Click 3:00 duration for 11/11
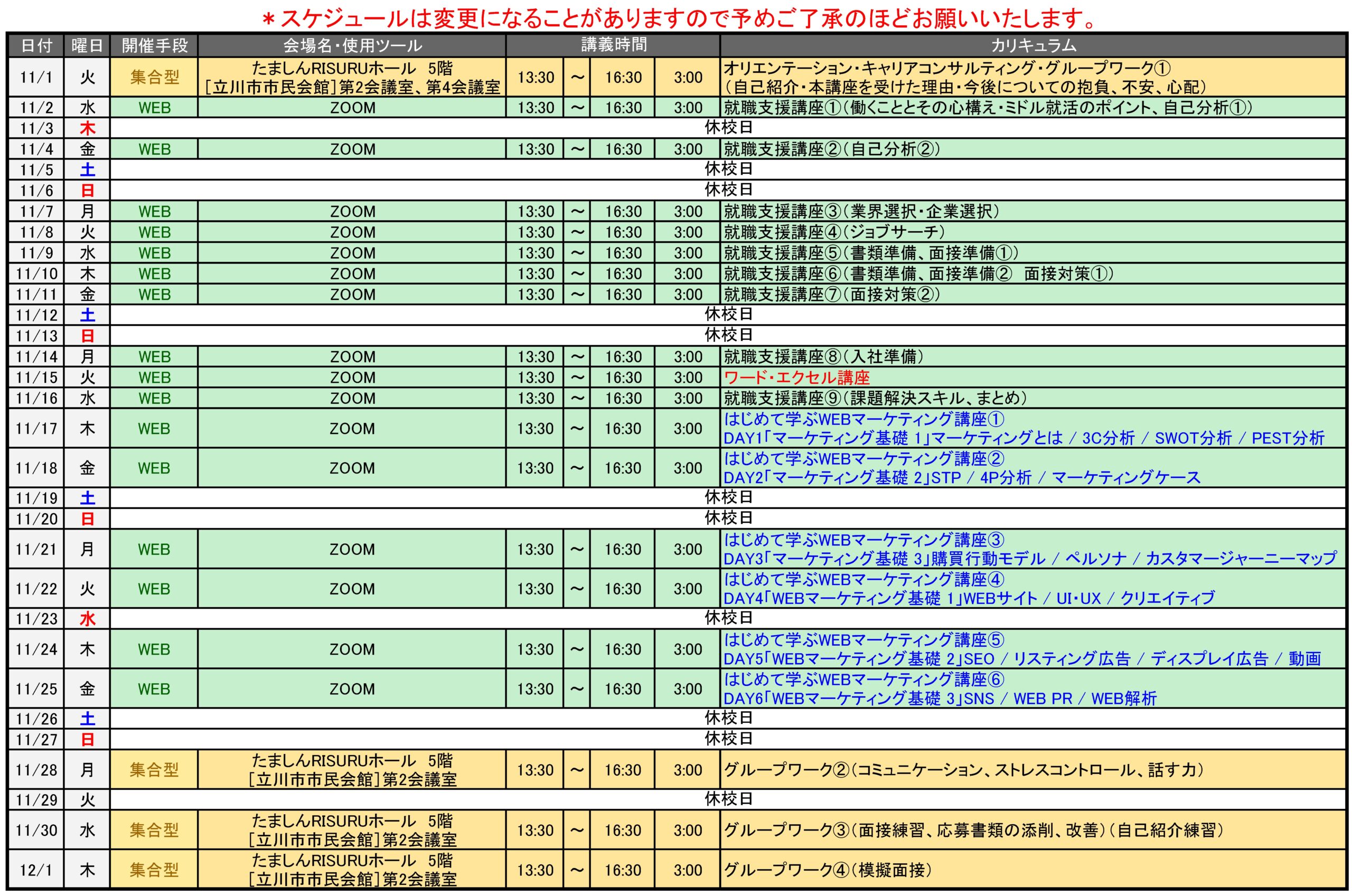Viewport: 1352px width, 896px height. coord(688,294)
